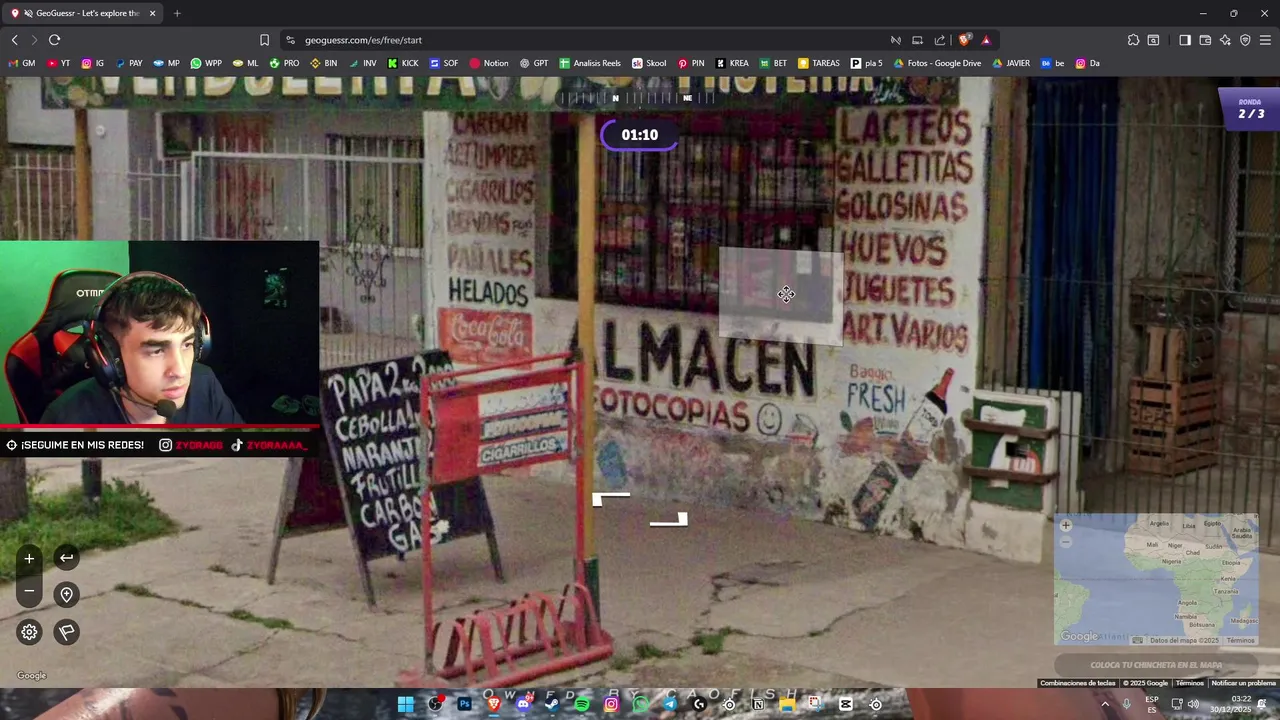Viewport: 1280px width, 720px height.
Task: Open 'Combinaciones de teclas' link
Action: [x=1077, y=683]
